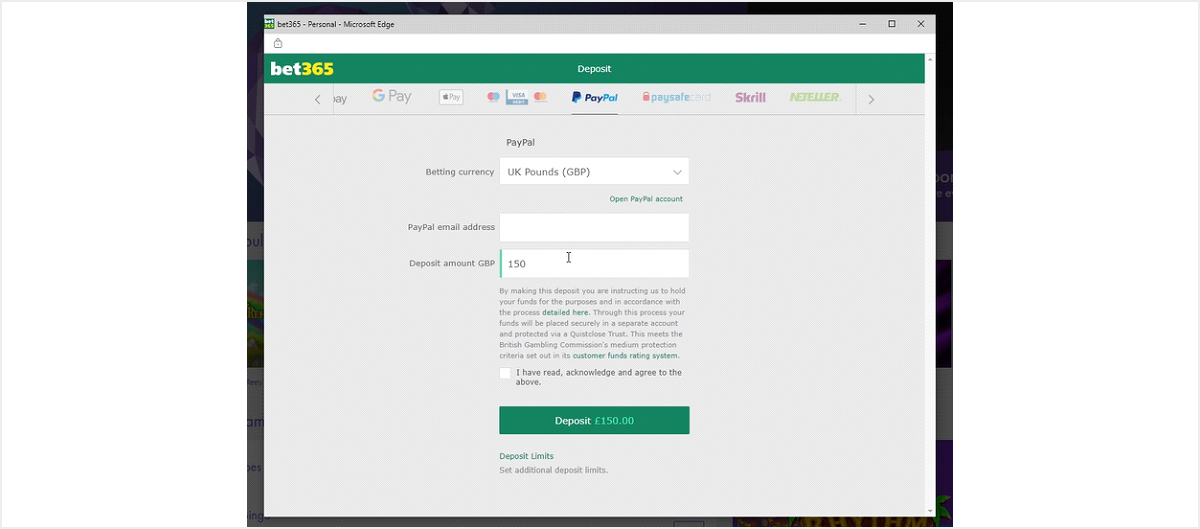This screenshot has width=1200, height=529.
Task: Click the Deposit amount GBP field
Action: pyautogui.click(x=594, y=264)
